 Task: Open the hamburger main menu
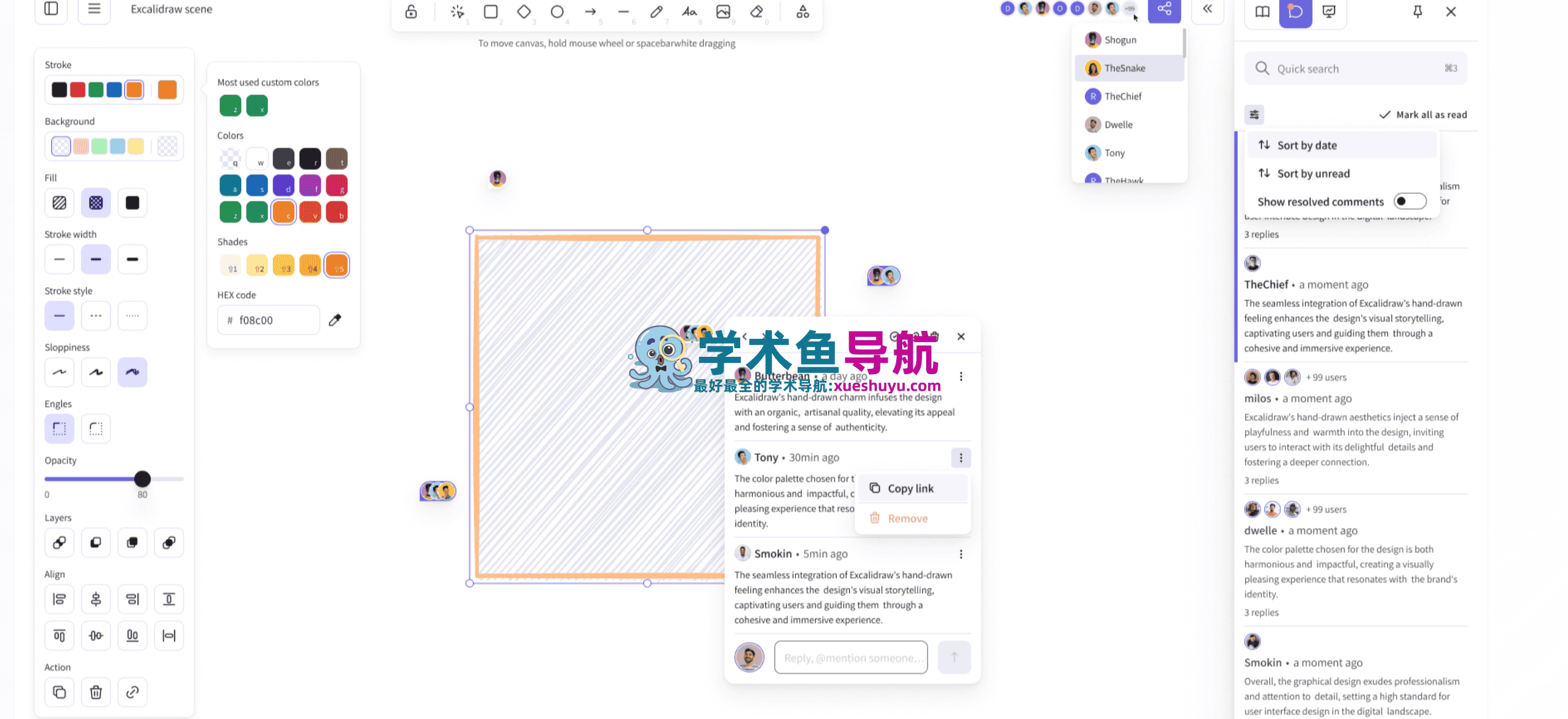pos(94,9)
